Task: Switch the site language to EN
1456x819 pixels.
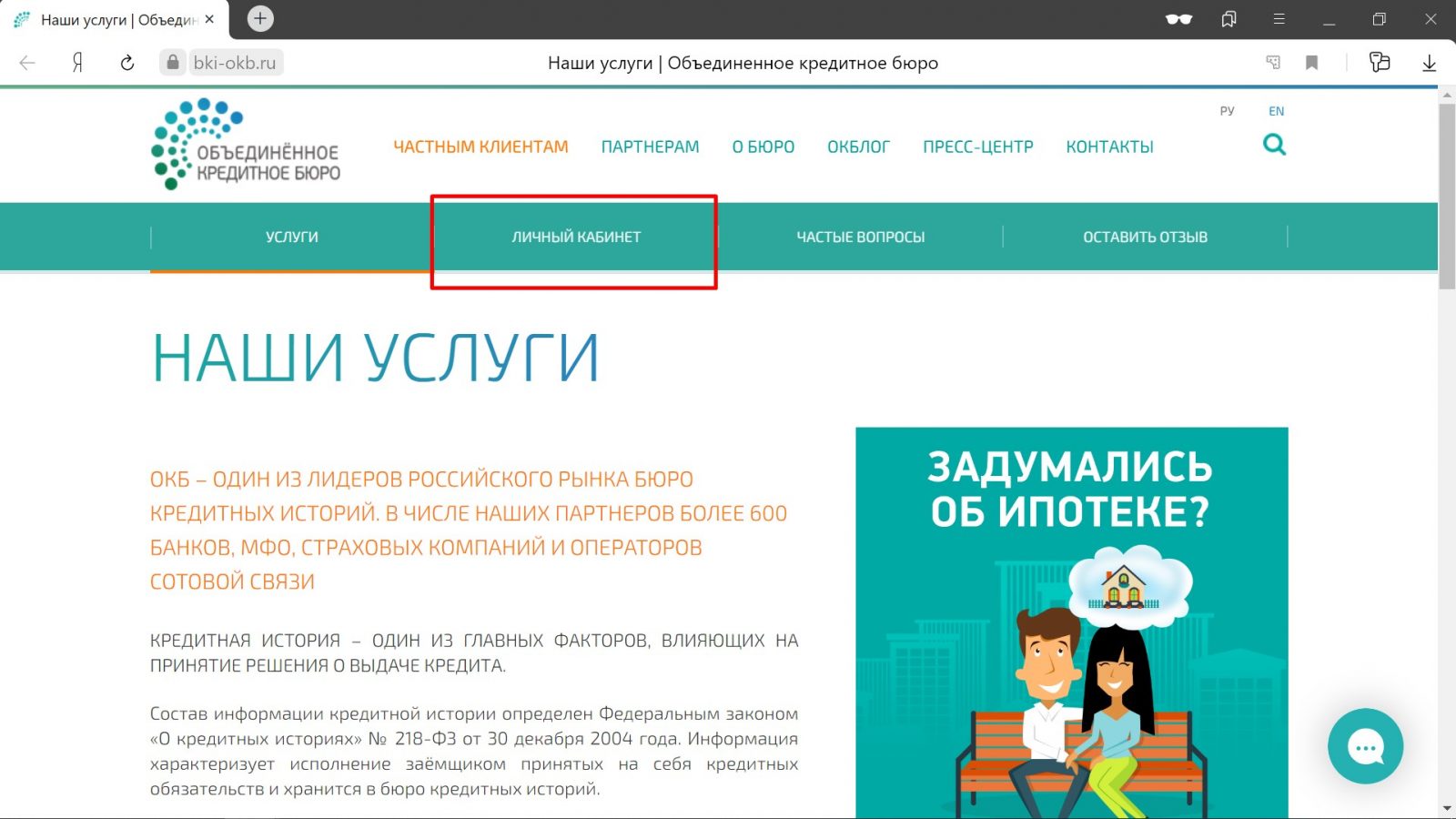Action: click(1276, 111)
